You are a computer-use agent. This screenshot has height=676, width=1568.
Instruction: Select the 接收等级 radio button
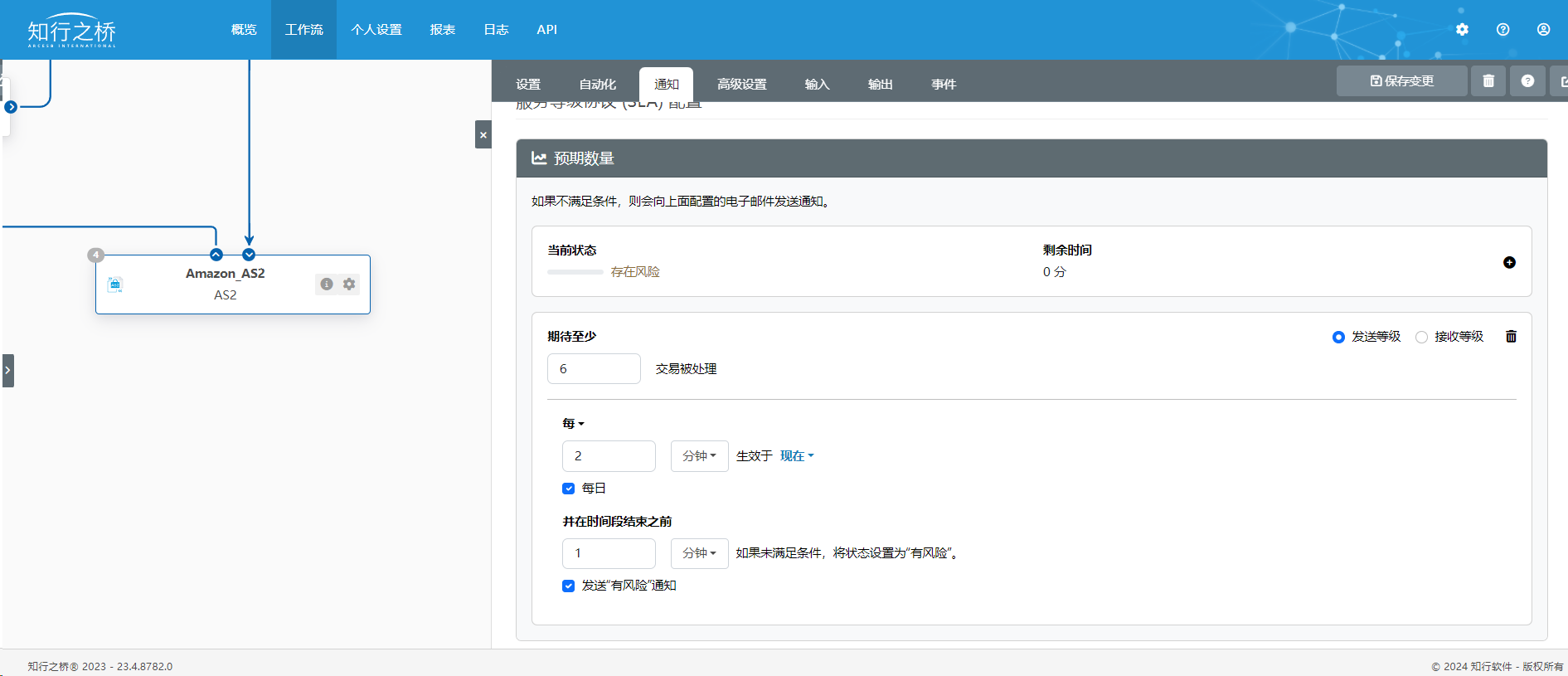tap(1421, 337)
